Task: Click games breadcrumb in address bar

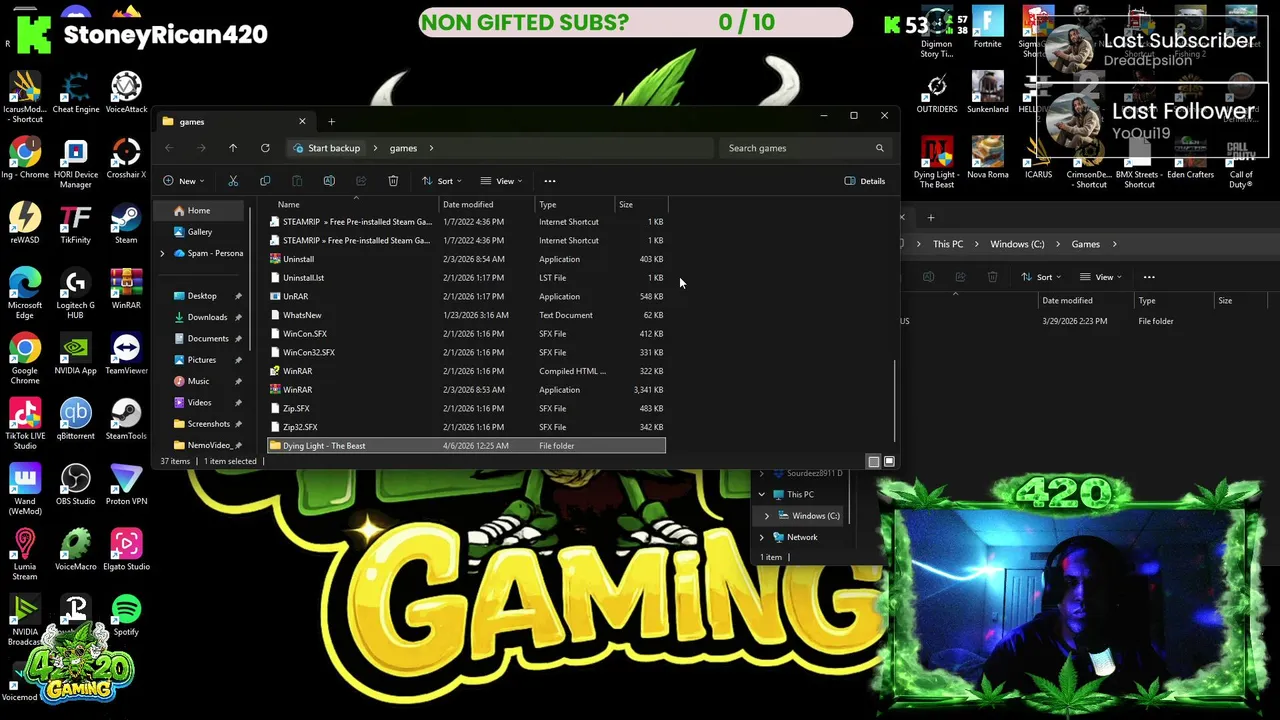Action: point(403,148)
